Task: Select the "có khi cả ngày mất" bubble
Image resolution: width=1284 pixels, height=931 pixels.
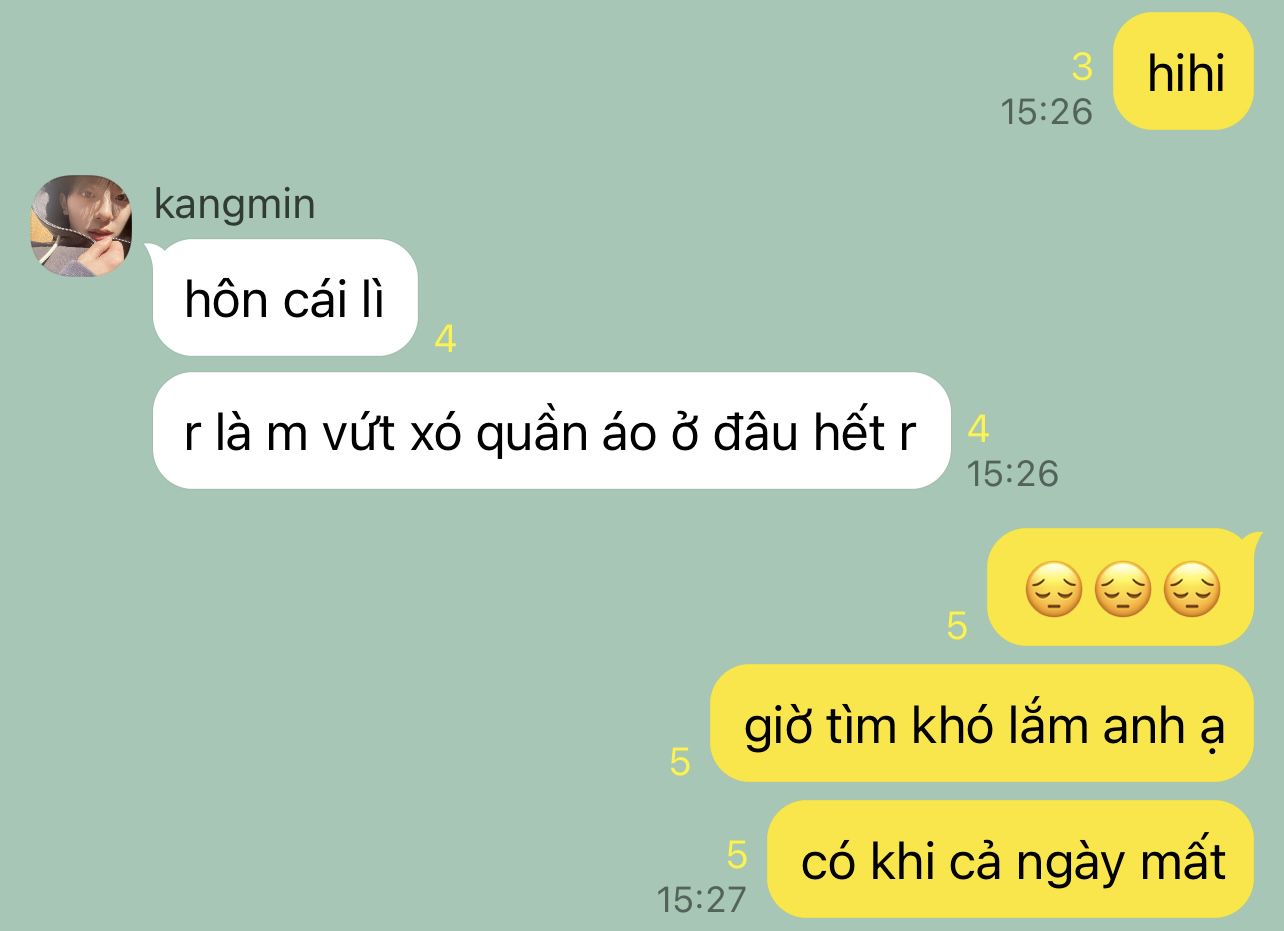Action: [1010, 859]
